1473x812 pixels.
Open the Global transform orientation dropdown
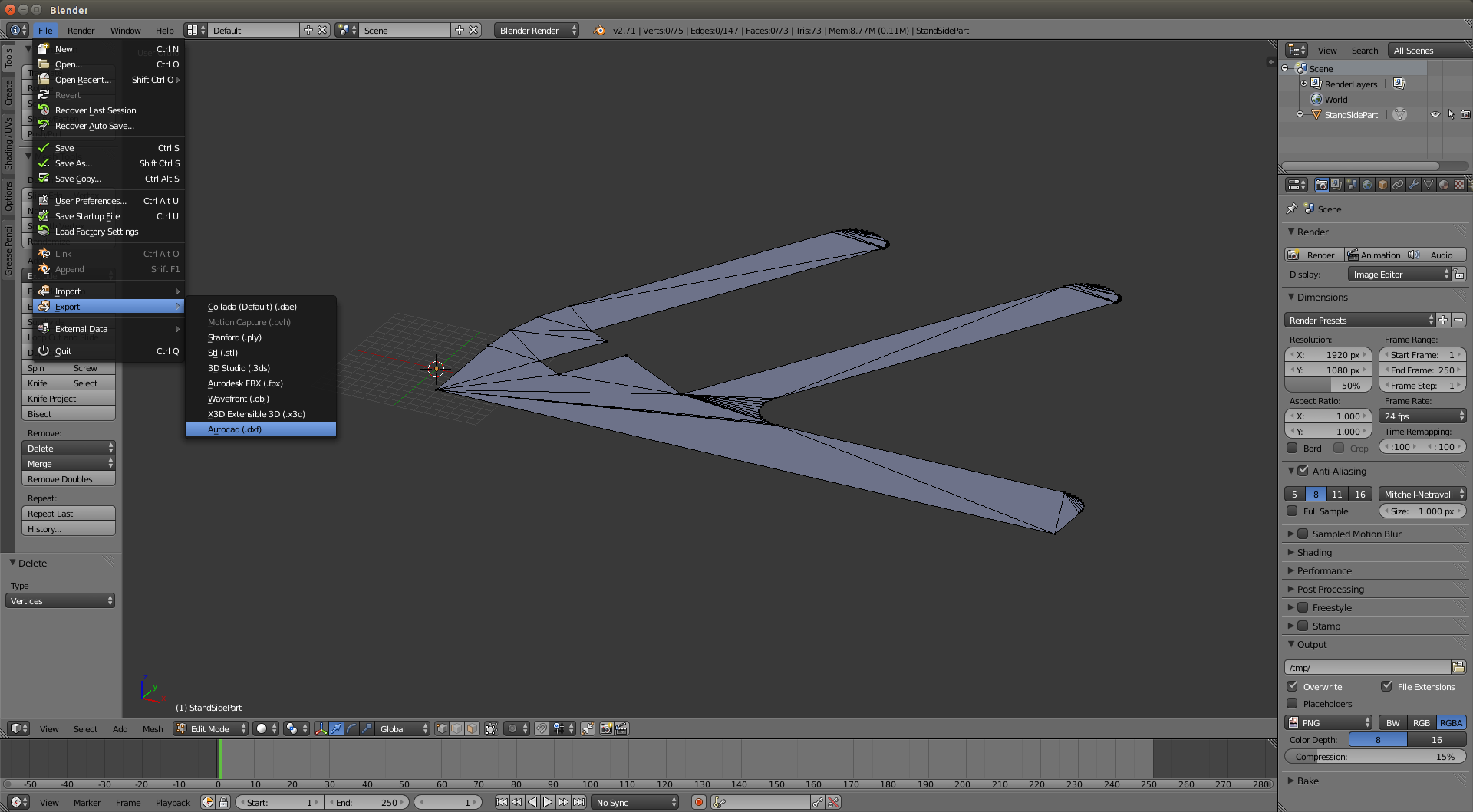(400, 728)
